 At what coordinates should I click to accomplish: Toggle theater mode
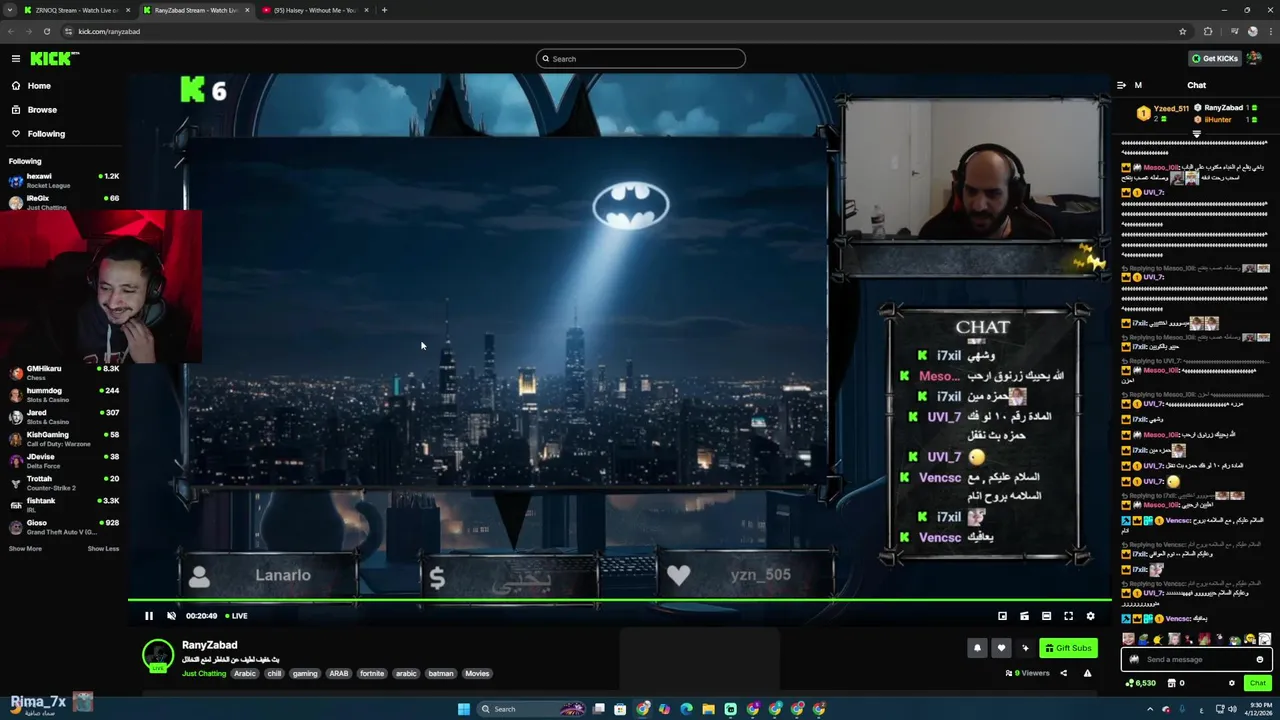tap(1046, 616)
